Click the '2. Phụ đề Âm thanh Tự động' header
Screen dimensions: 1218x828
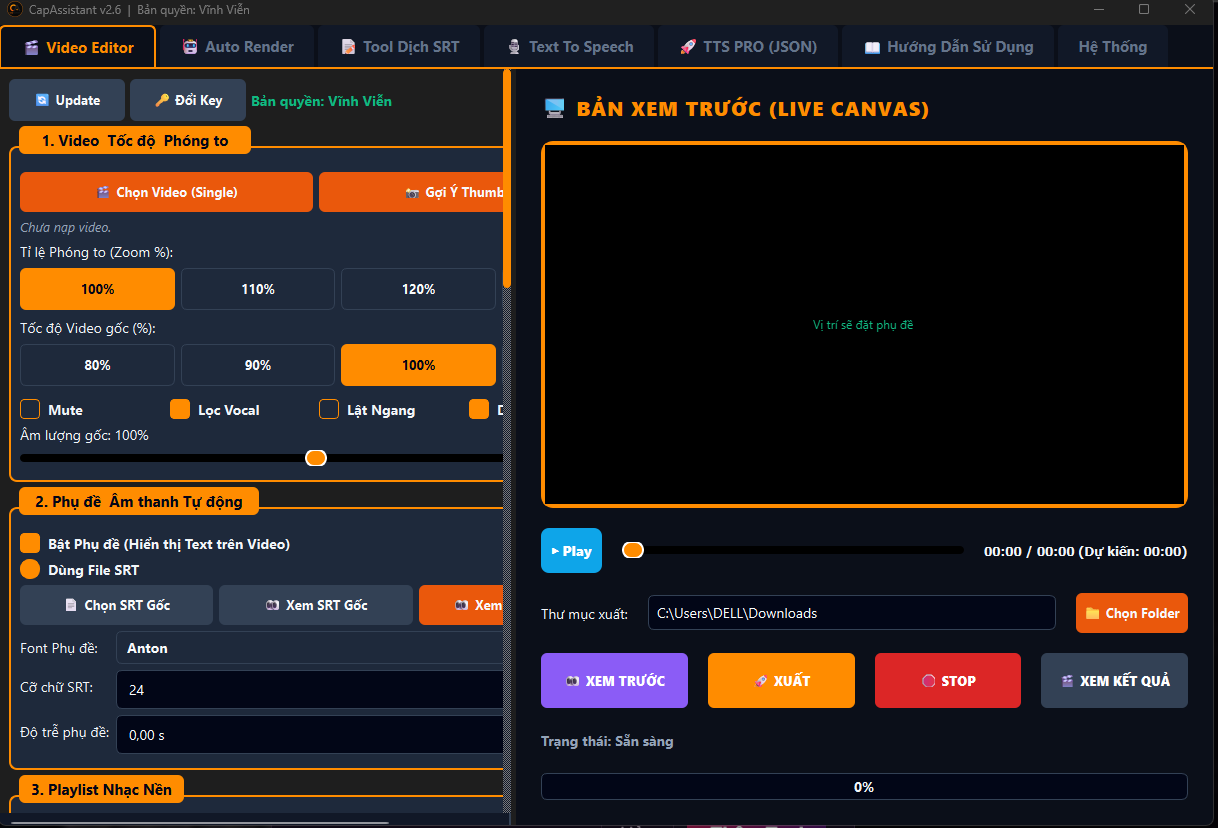(x=138, y=501)
